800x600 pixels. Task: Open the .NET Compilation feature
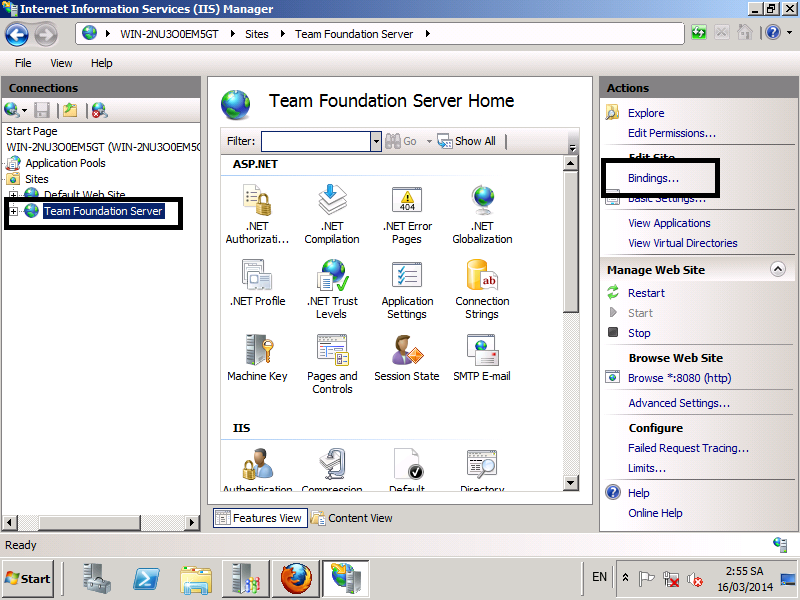coord(332,214)
